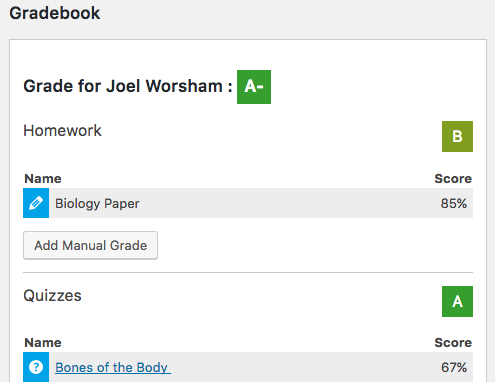Click the Homework section heading

coord(62,130)
